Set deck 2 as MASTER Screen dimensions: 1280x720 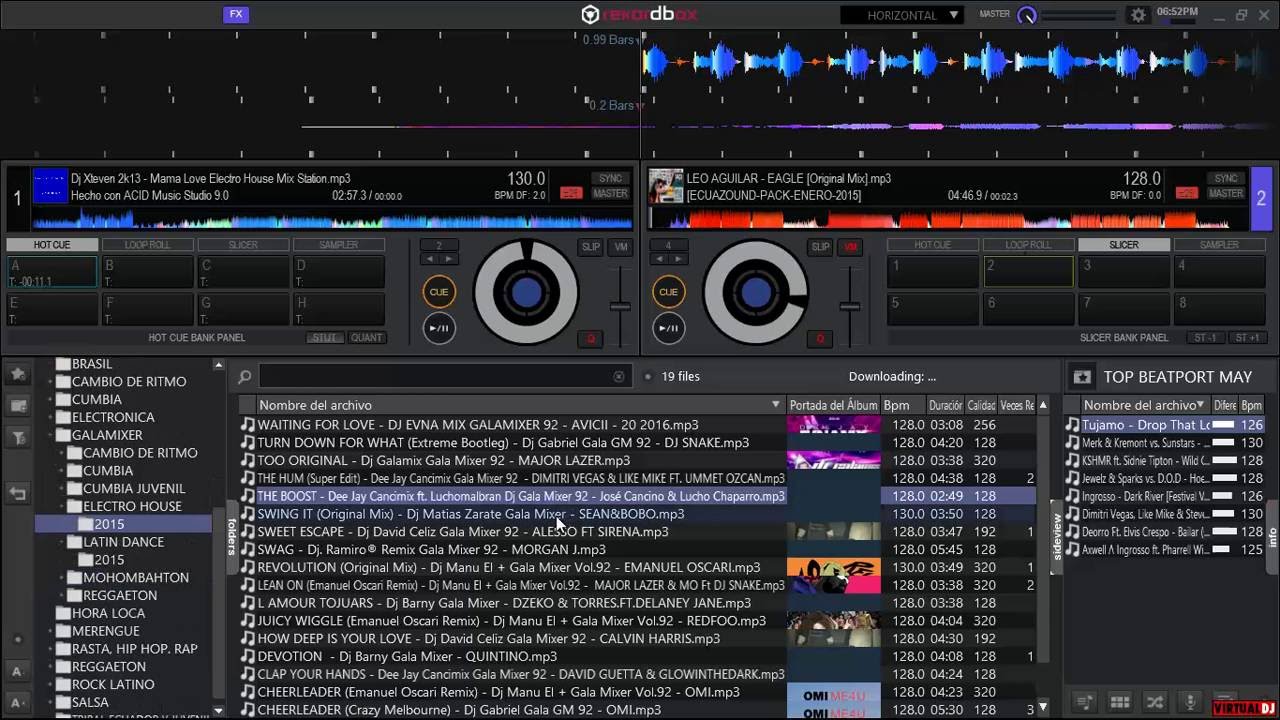tap(1226, 194)
